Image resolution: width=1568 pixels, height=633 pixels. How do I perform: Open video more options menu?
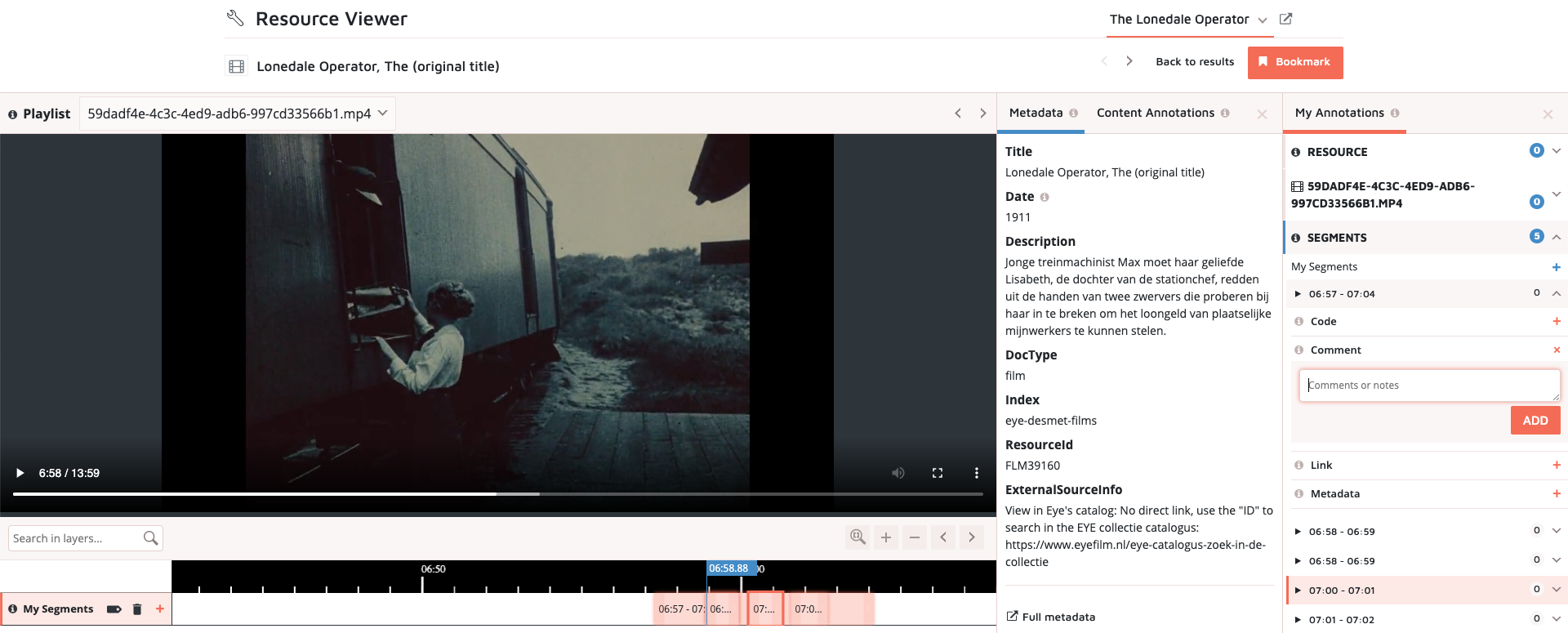click(976, 473)
